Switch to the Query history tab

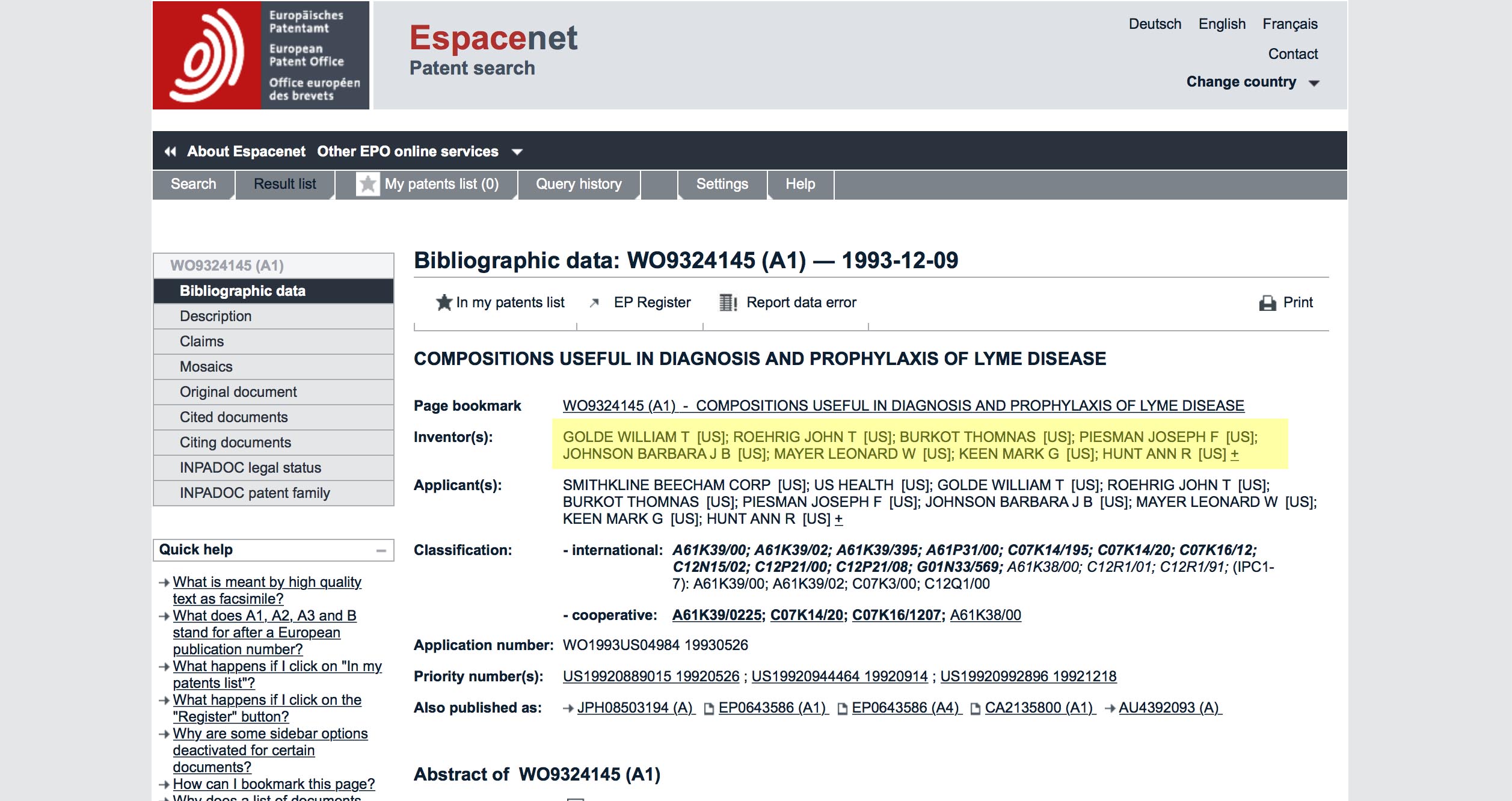click(x=579, y=184)
